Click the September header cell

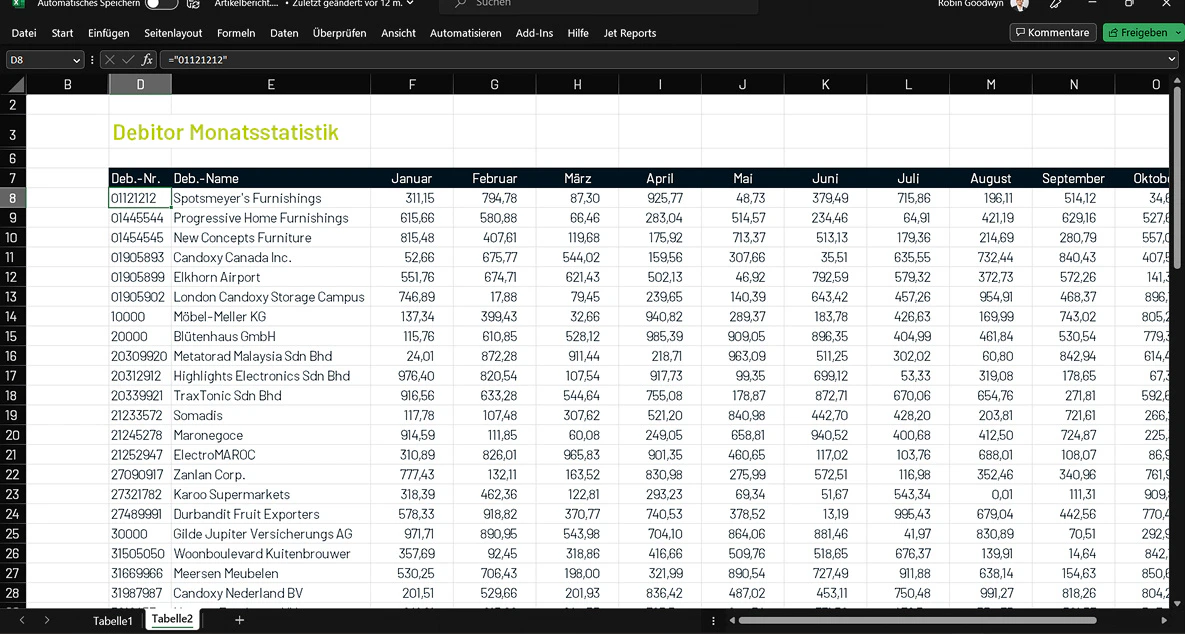pyautogui.click(x=1073, y=178)
